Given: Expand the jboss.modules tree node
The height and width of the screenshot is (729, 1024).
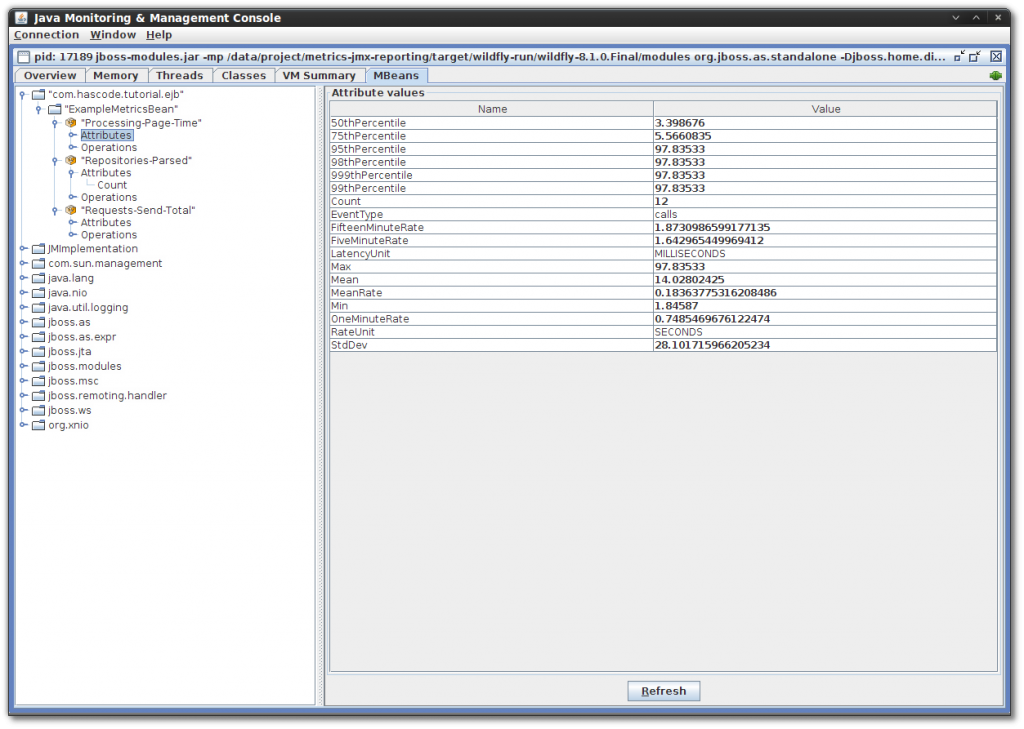Looking at the screenshot, I should (x=22, y=366).
